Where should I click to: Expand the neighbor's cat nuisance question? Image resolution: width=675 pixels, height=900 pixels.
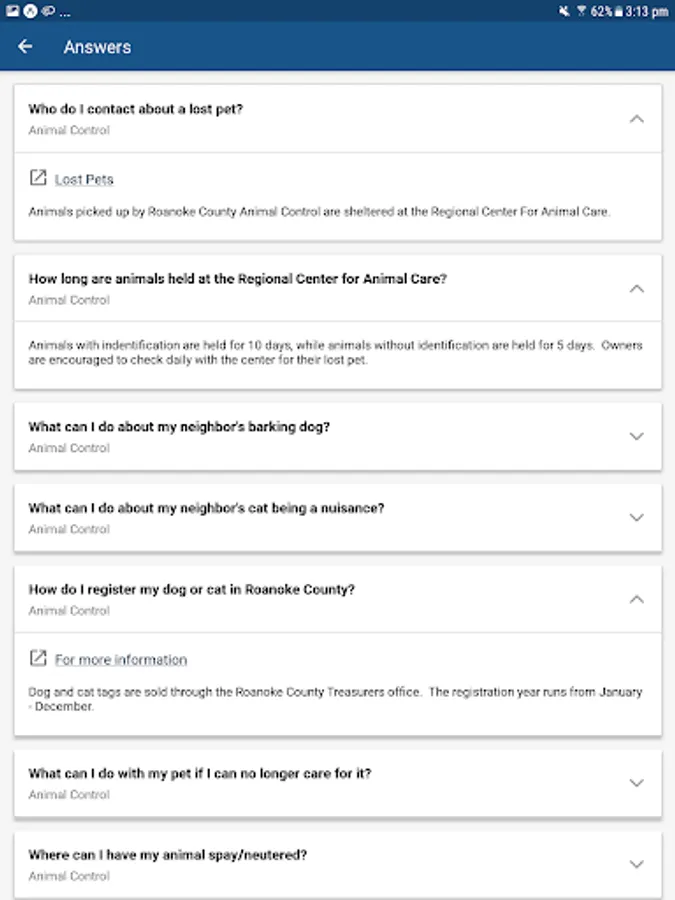tap(636, 517)
